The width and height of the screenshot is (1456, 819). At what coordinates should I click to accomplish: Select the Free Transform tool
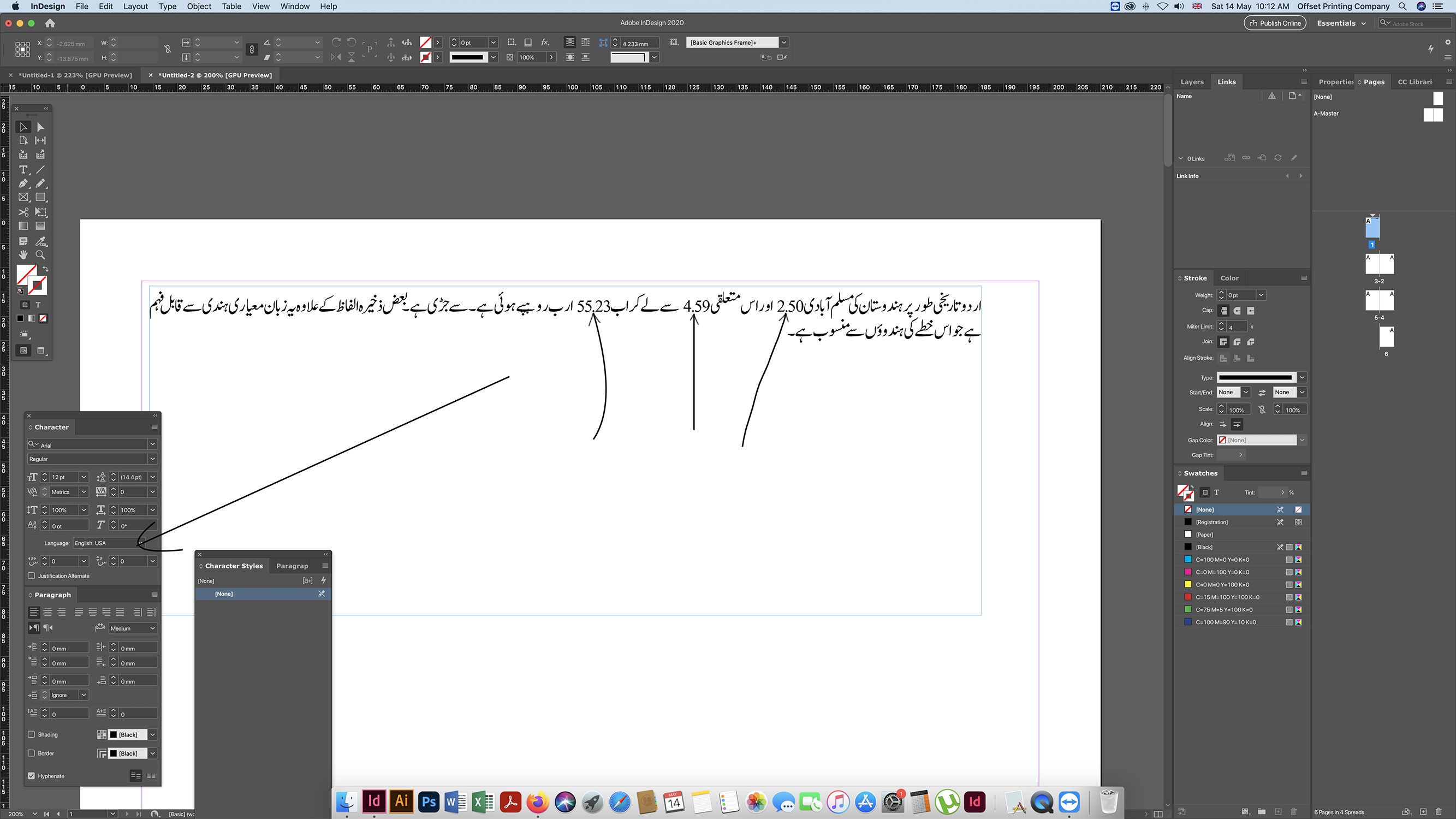coord(40,212)
